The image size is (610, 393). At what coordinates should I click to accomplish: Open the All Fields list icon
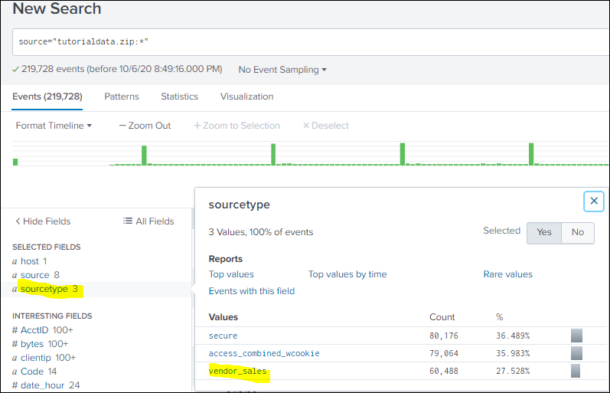pos(127,221)
